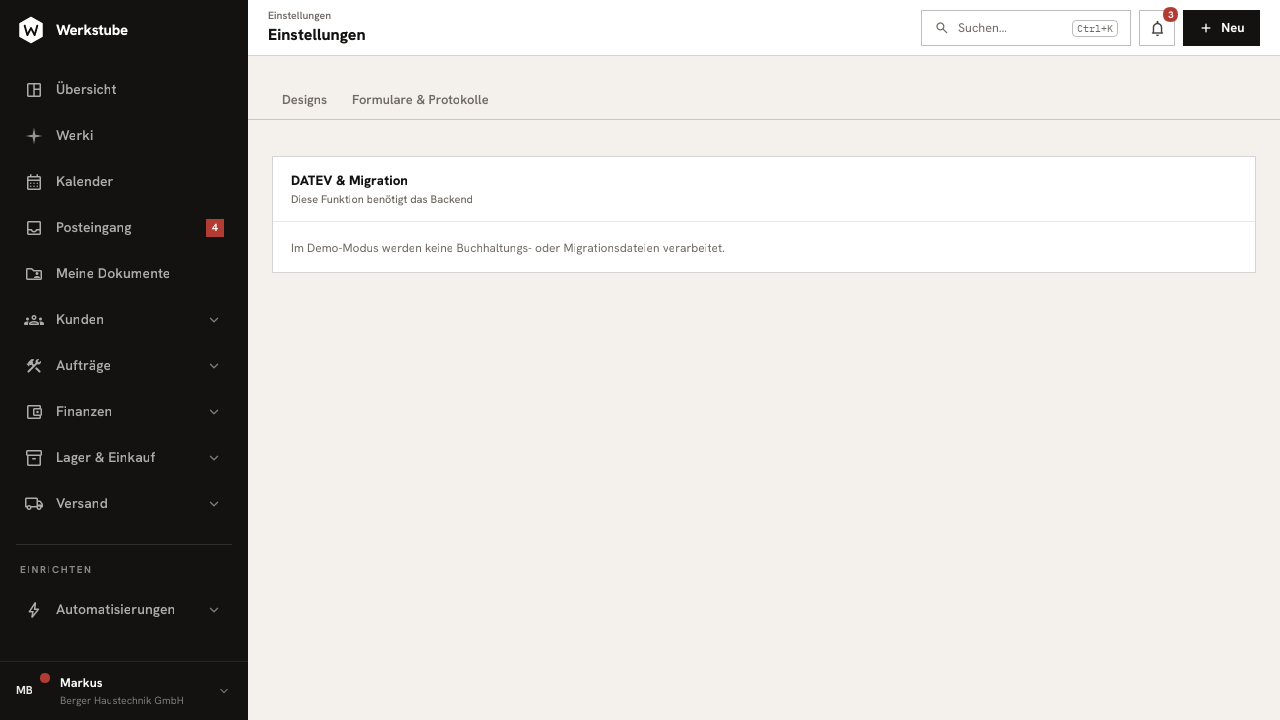Click the Posteingang unread badge showing 4
Viewport: 1280px width, 720px height.
coord(215,228)
